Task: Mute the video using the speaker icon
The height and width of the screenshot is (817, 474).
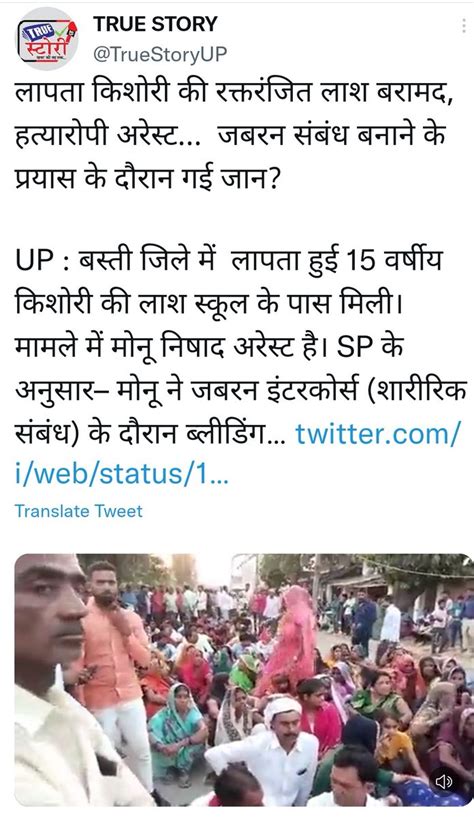Action: coord(444,781)
